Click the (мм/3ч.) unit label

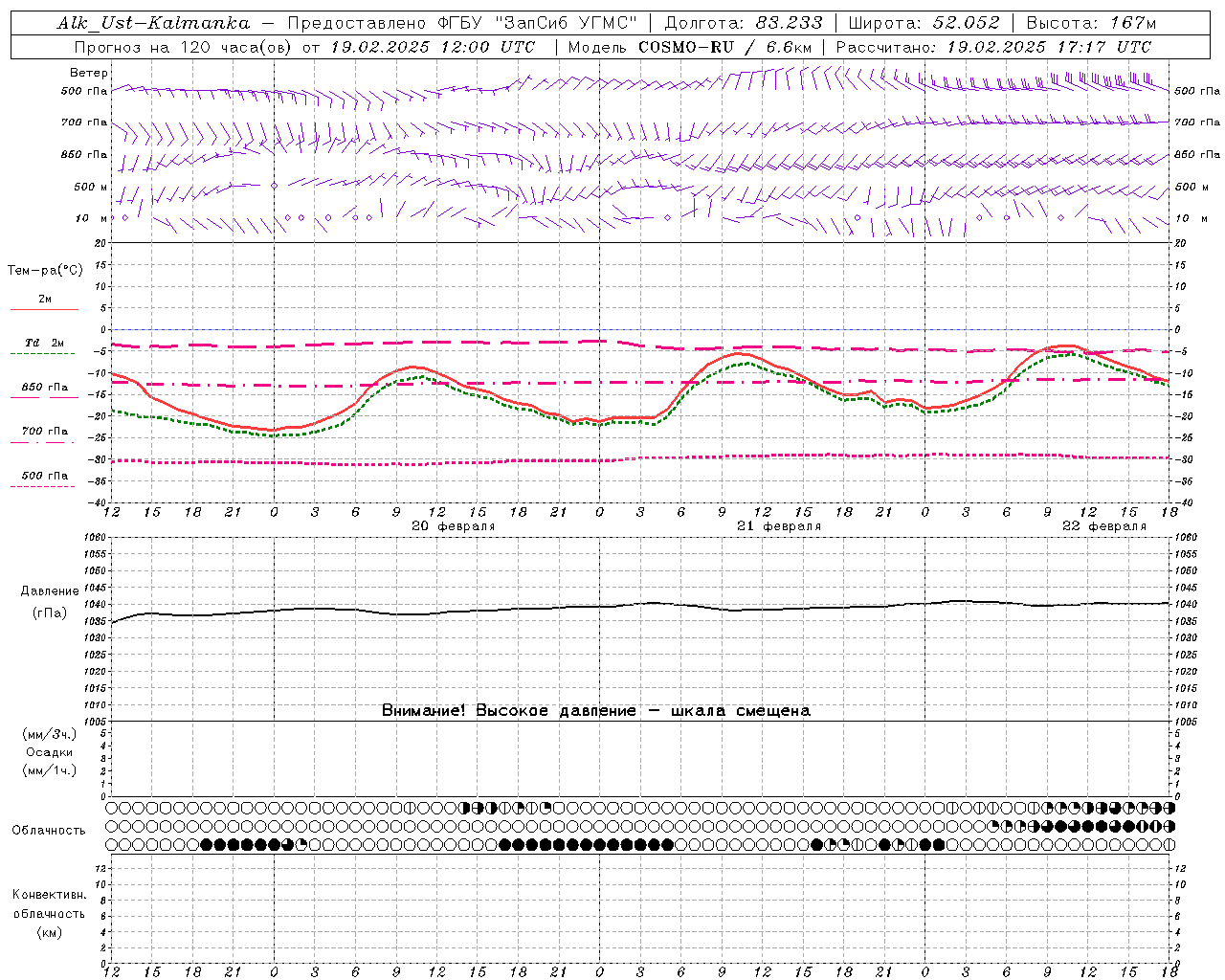[x=50, y=734]
